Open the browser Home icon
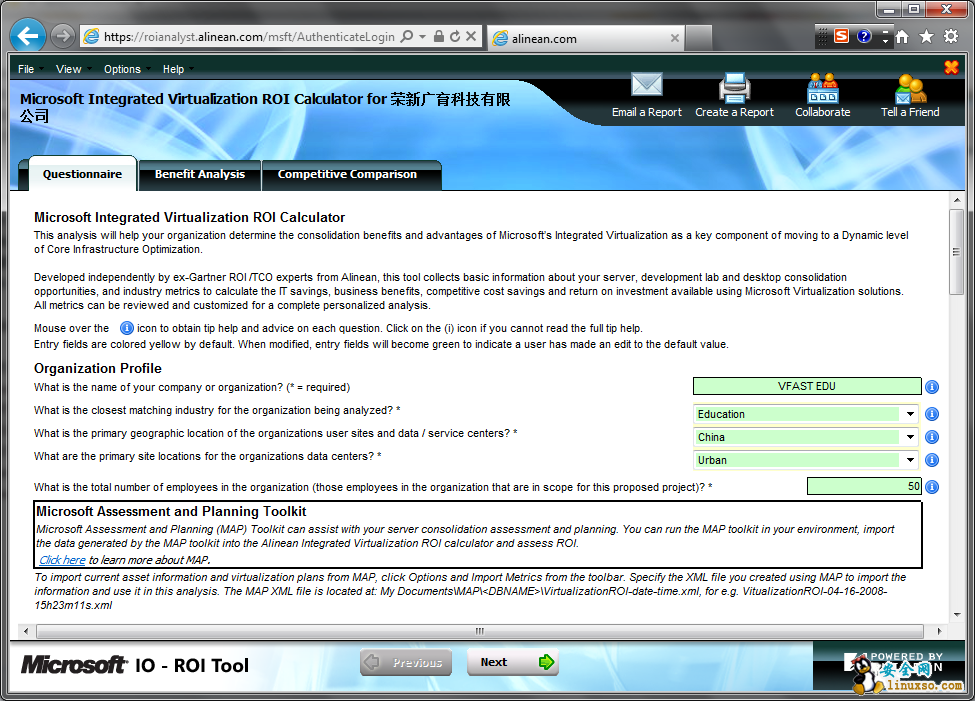 pyautogui.click(x=902, y=37)
